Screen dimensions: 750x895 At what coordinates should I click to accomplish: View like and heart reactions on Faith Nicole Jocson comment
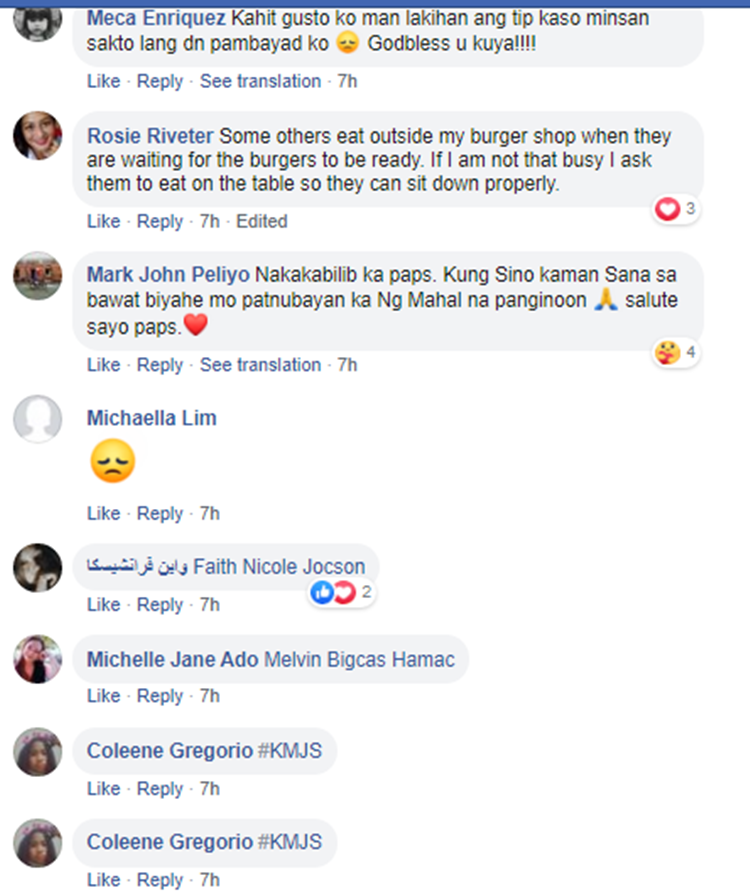coord(341,592)
